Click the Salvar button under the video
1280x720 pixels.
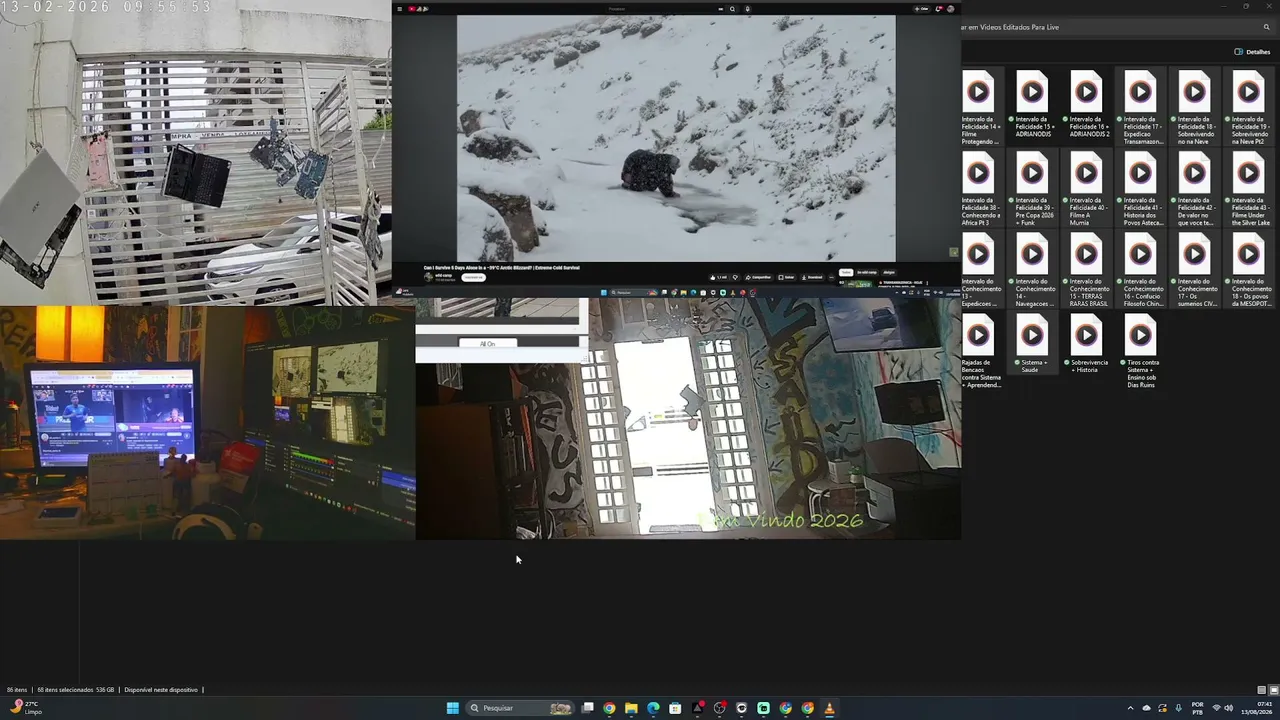(x=786, y=277)
